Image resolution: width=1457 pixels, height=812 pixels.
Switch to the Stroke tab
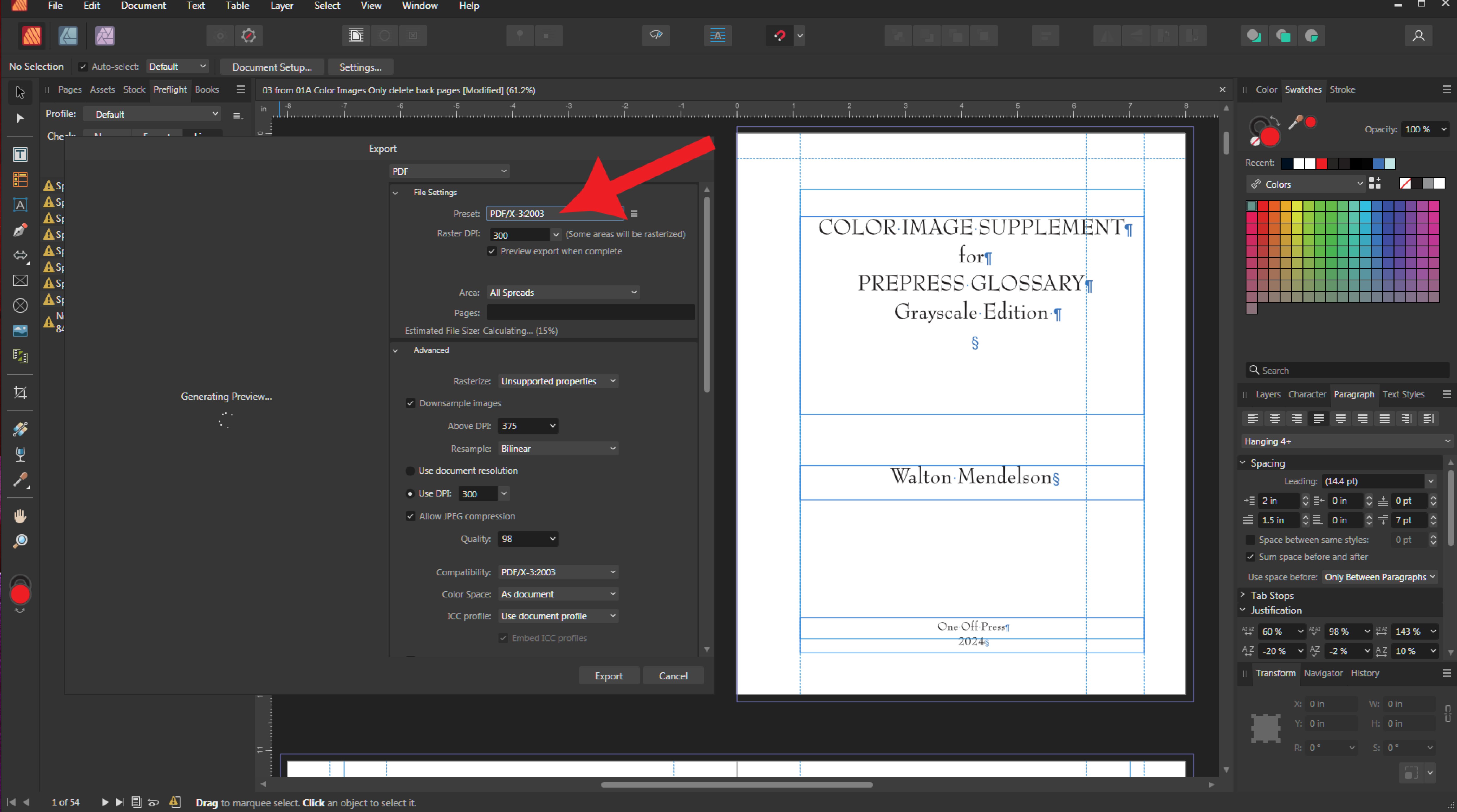coord(1342,89)
